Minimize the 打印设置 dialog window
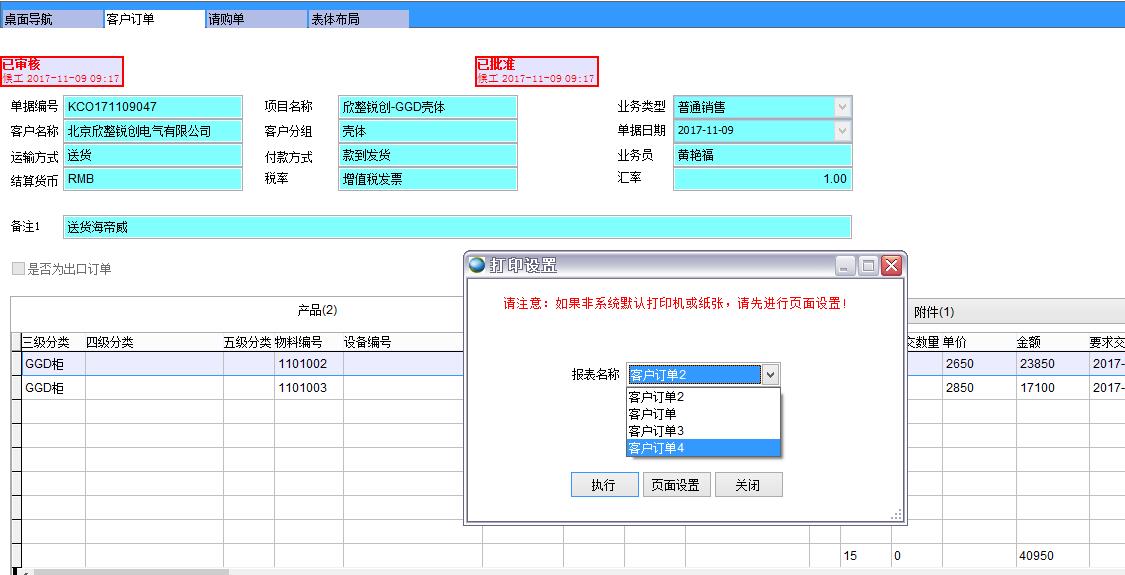The width and height of the screenshot is (1125, 575). click(x=846, y=265)
